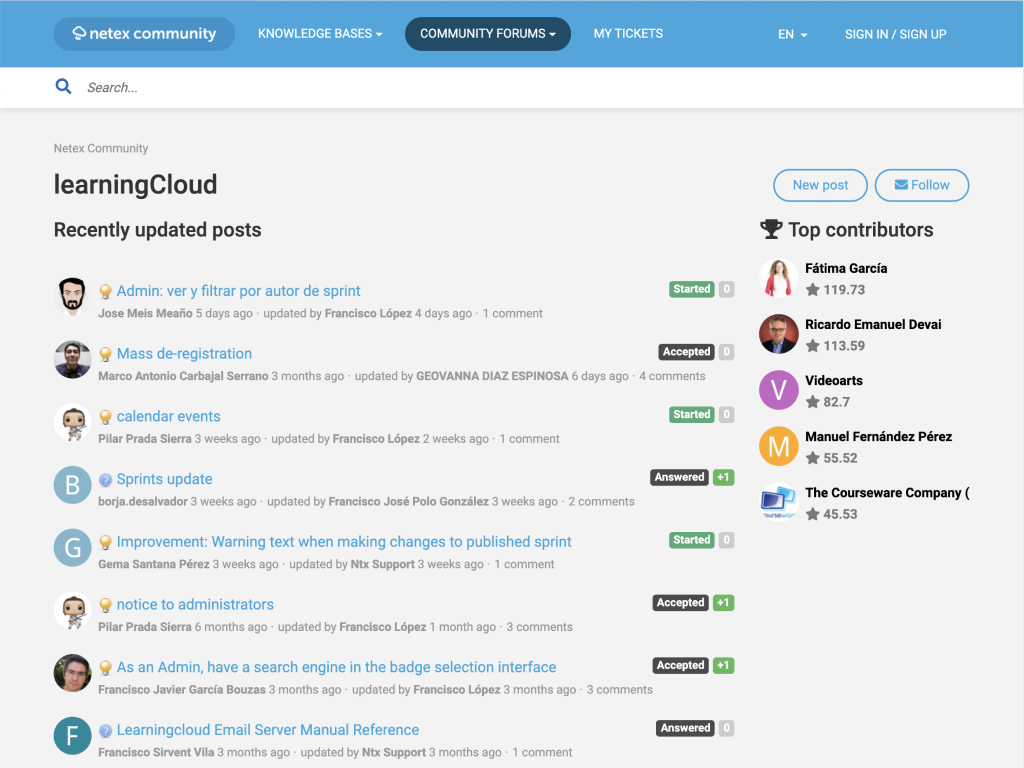Open Marco Antonio Carbajal Serrano's avatar
The width and height of the screenshot is (1024, 768).
[72, 359]
